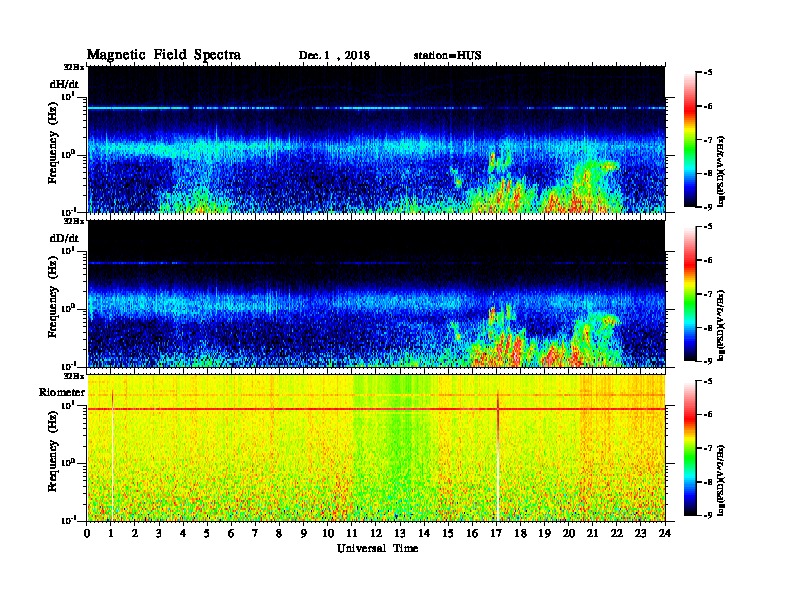
Task: Click the 10^0 frequency tick of dH/dt panel
Action: coord(68,154)
